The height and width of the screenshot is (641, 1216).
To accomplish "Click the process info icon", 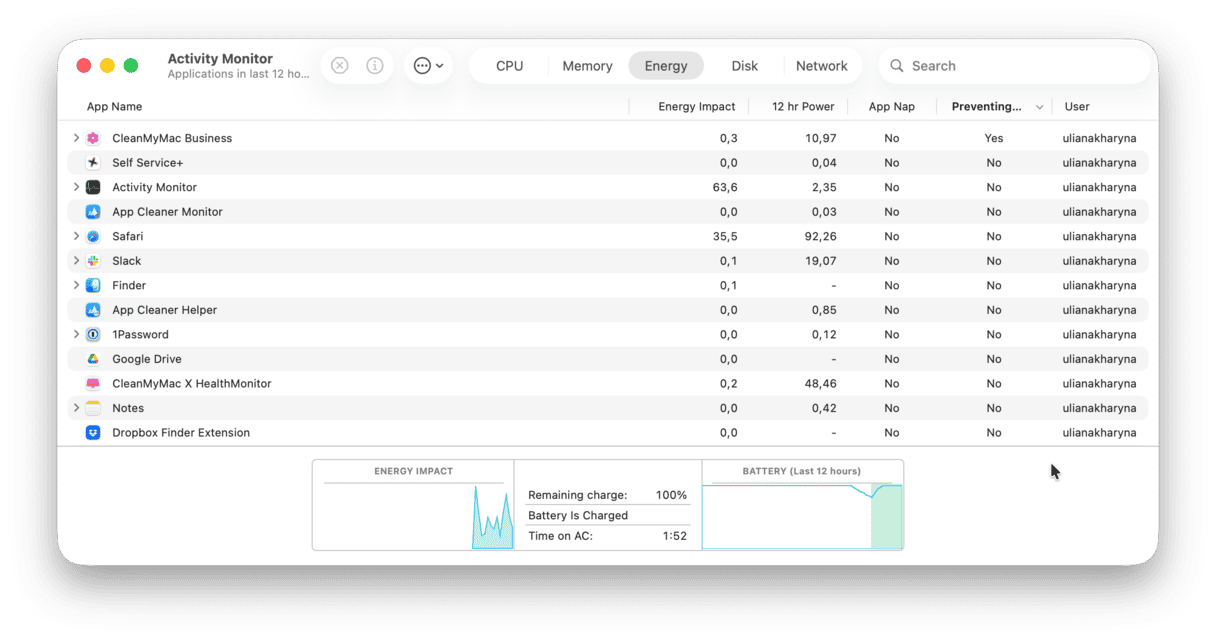I will pyautogui.click(x=375, y=66).
